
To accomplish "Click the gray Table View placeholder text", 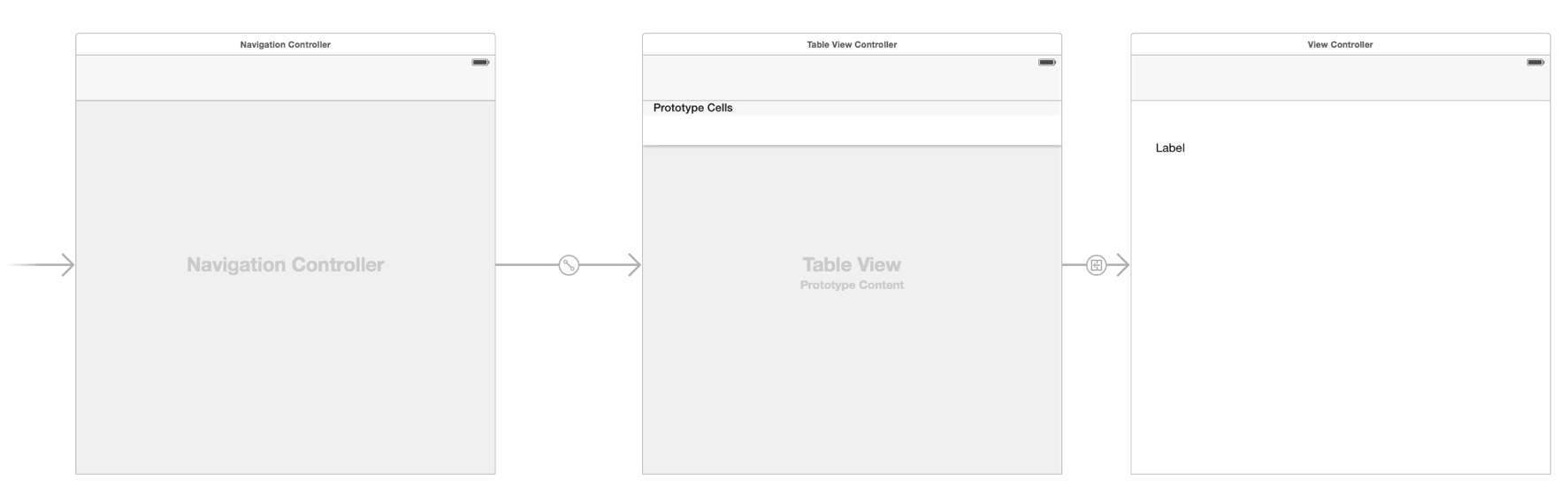I will click(x=852, y=264).
